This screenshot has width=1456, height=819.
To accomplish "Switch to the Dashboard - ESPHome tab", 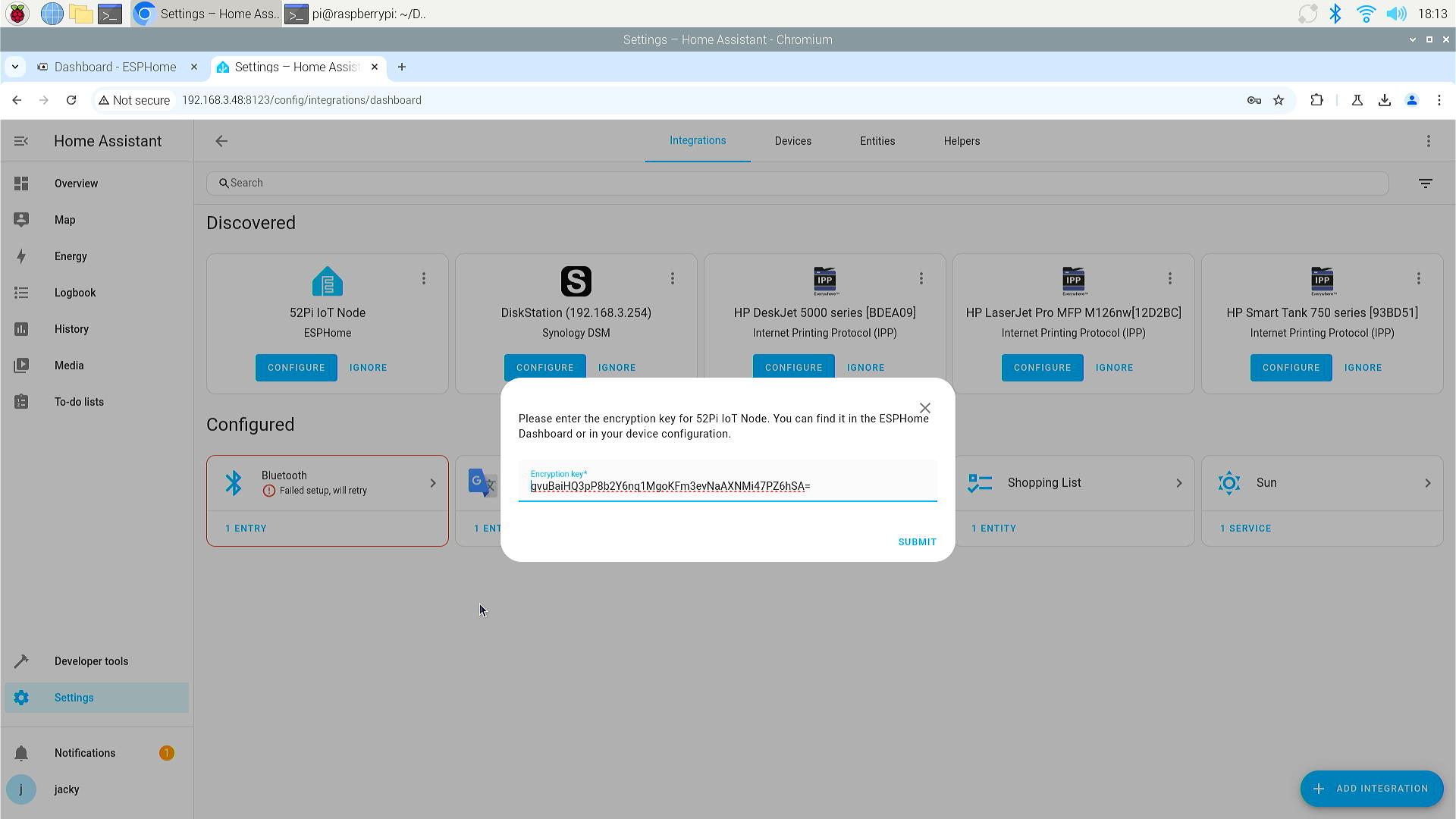I will [115, 67].
